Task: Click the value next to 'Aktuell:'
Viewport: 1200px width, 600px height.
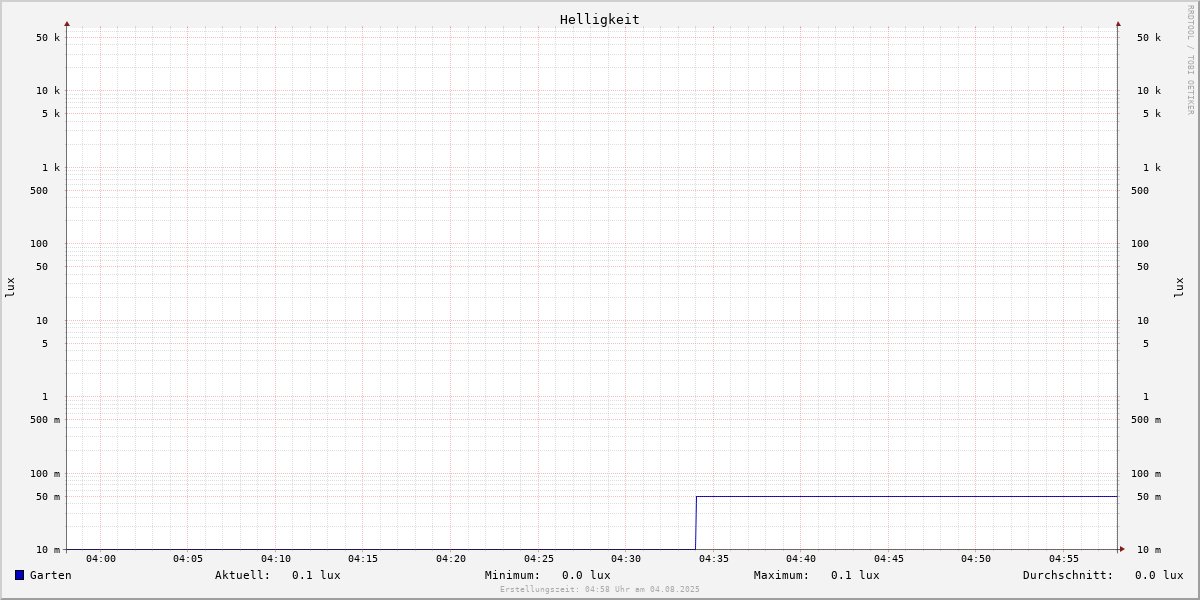Action: pos(316,575)
